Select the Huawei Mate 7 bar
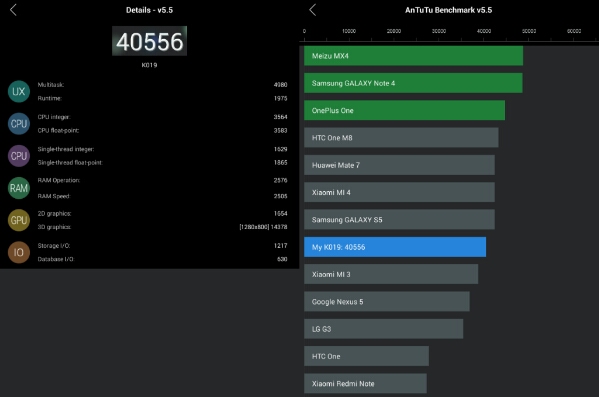 pos(399,165)
